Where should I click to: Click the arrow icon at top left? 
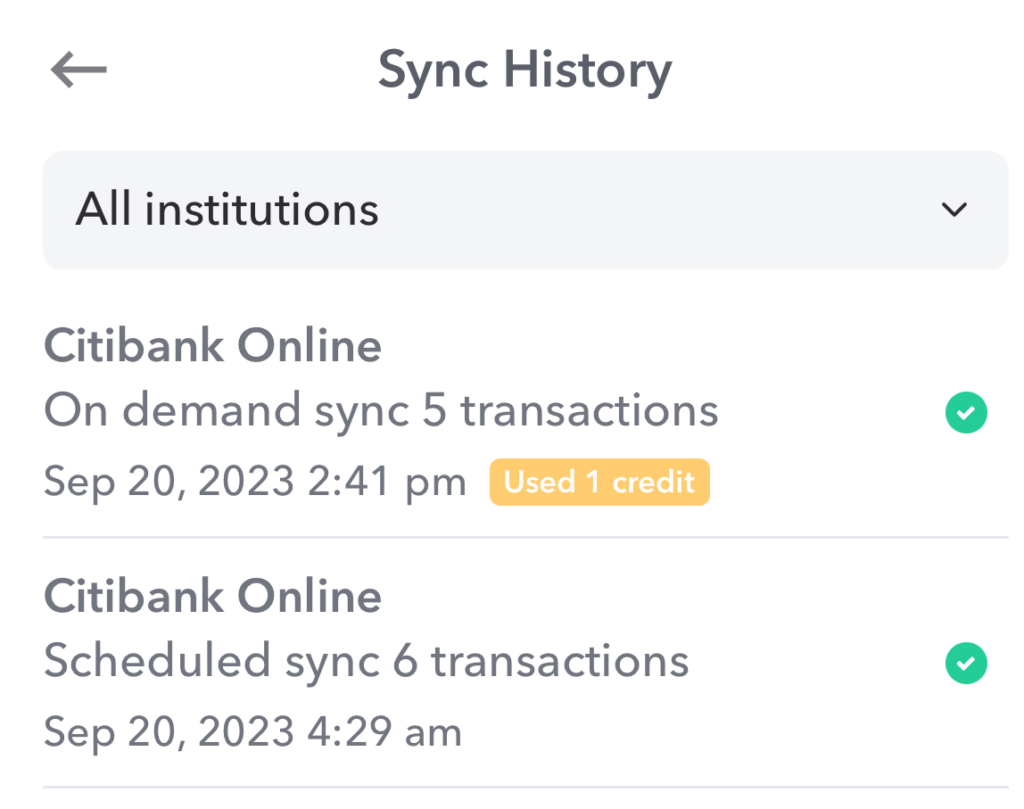[x=78, y=69]
